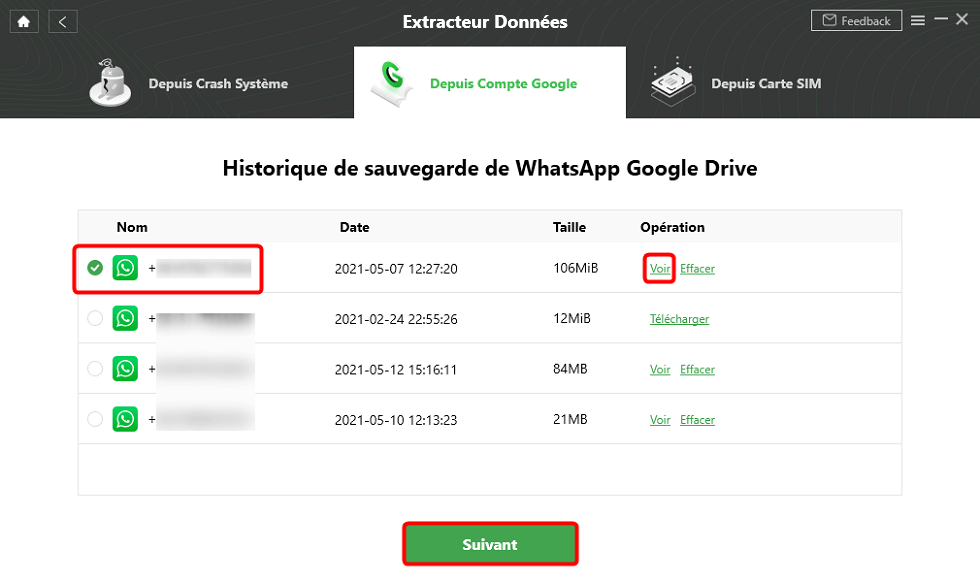Click the 84MB size value
The image size is (980, 582).
click(x=570, y=369)
